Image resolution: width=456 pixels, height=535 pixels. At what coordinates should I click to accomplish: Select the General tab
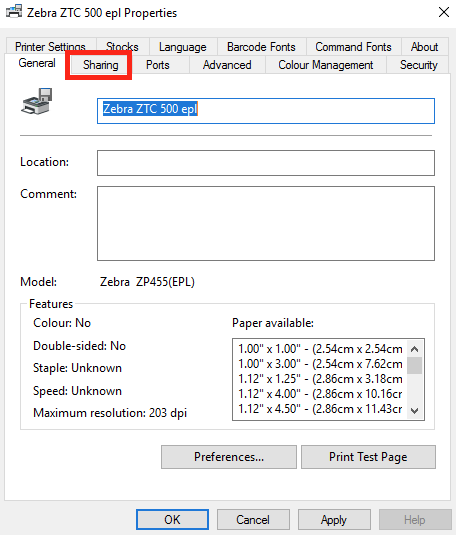click(37, 63)
